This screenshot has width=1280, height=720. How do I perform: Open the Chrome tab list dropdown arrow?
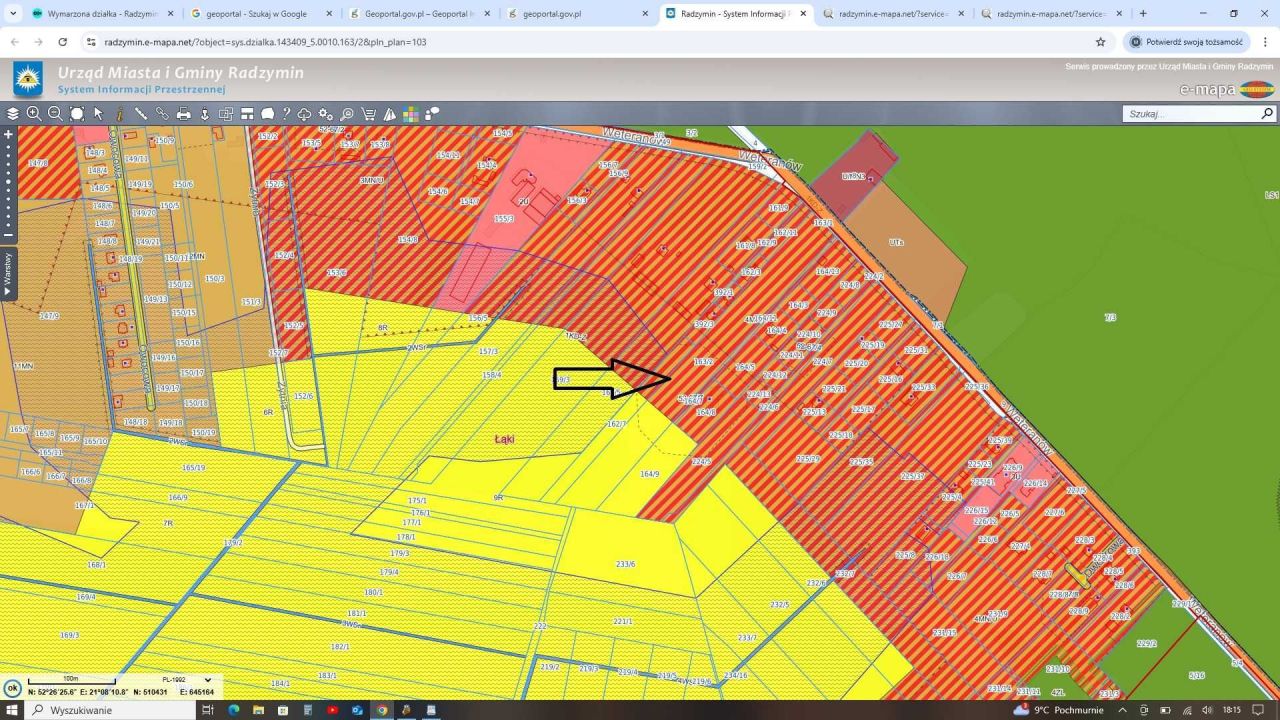[x=13, y=14]
